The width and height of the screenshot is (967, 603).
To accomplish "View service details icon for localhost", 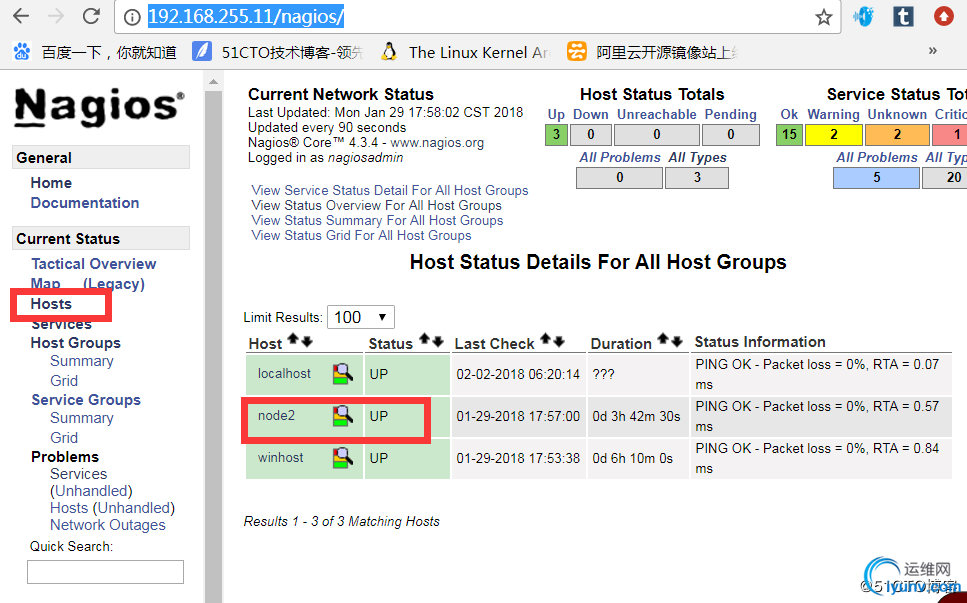I will (x=343, y=374).
